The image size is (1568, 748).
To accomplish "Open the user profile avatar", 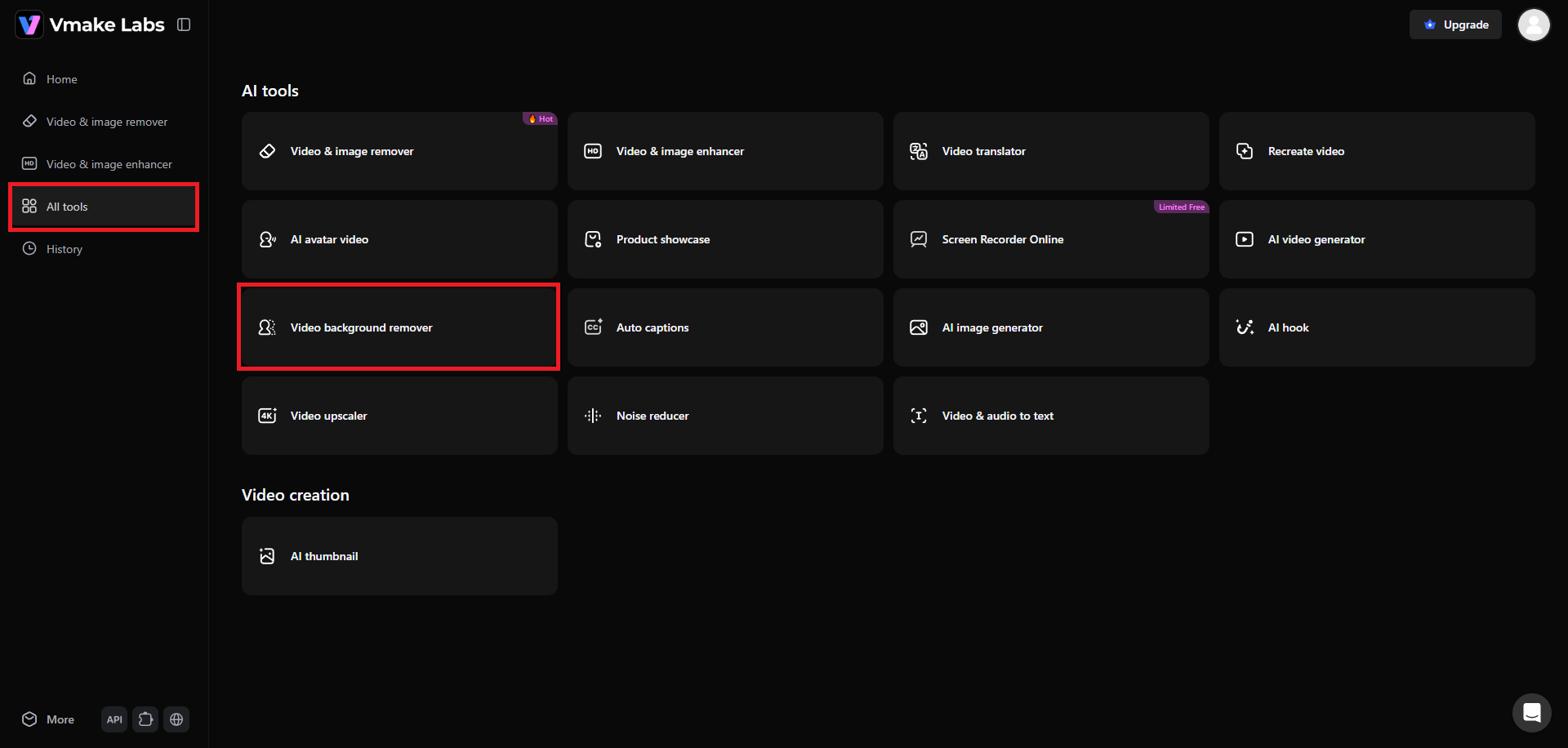I will (1534, 24).
